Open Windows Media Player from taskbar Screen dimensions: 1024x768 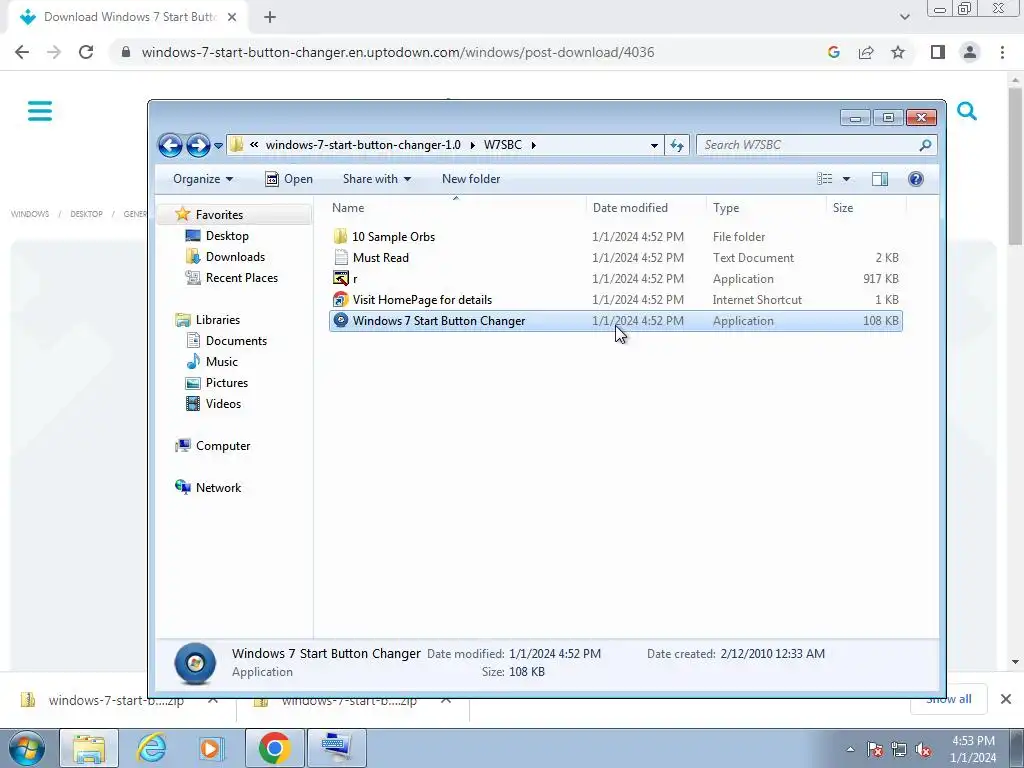[x=212, y=748]
